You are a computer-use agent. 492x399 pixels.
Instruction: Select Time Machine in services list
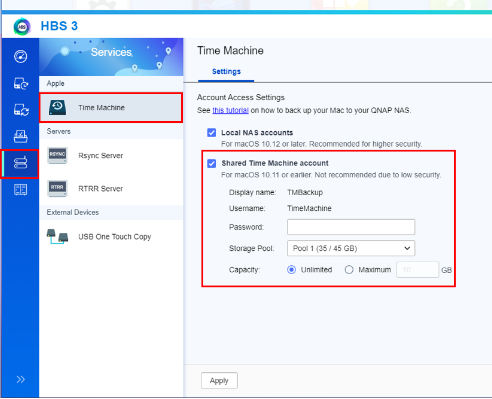point(111,107)
